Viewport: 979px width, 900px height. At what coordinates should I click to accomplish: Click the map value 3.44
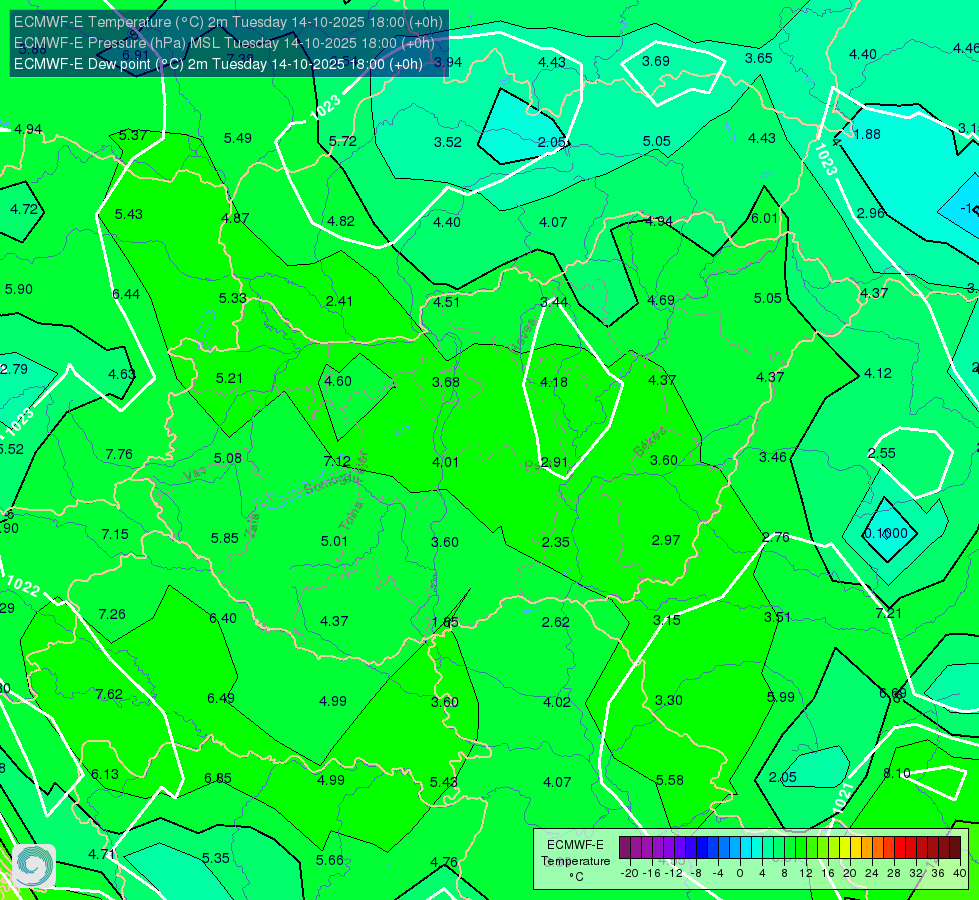click(554, 302)
